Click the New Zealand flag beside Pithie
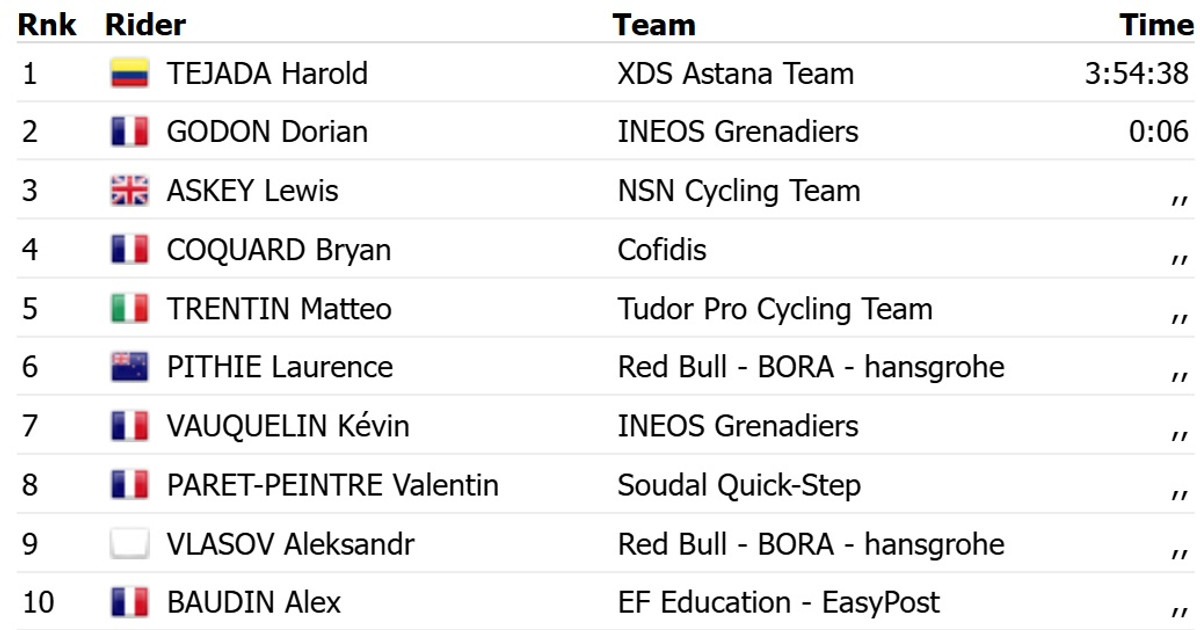The height and width of the screenshot is (630, 1200). coord(129,368)
